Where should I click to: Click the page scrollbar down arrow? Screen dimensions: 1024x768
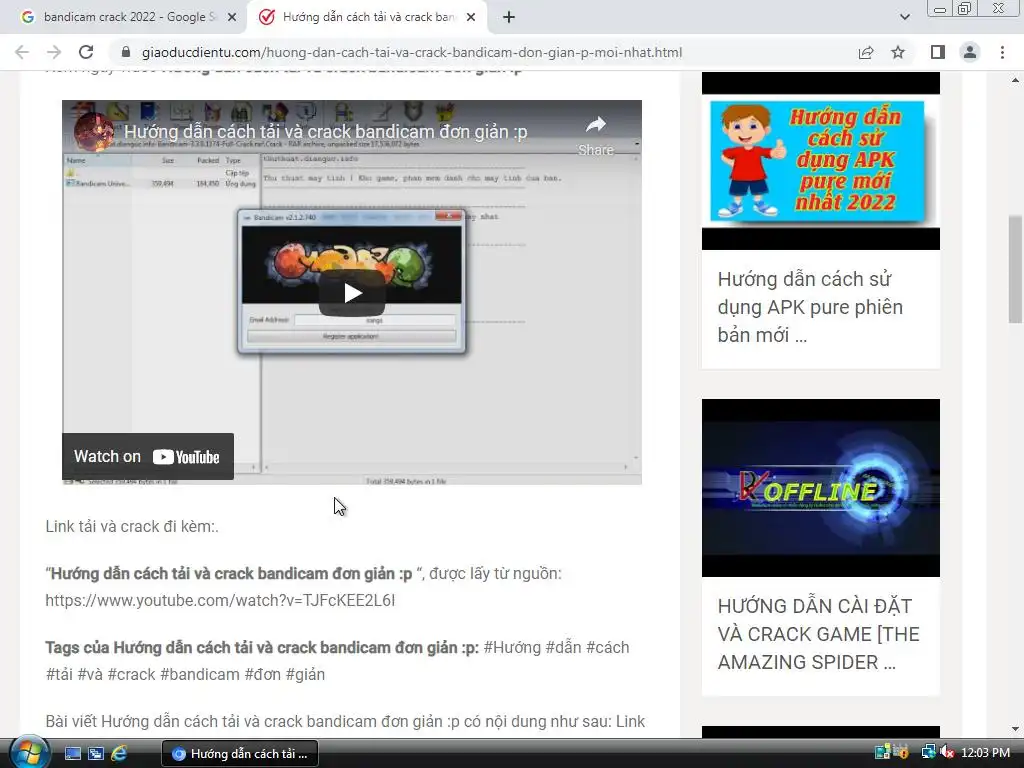tap(1015, 729)
